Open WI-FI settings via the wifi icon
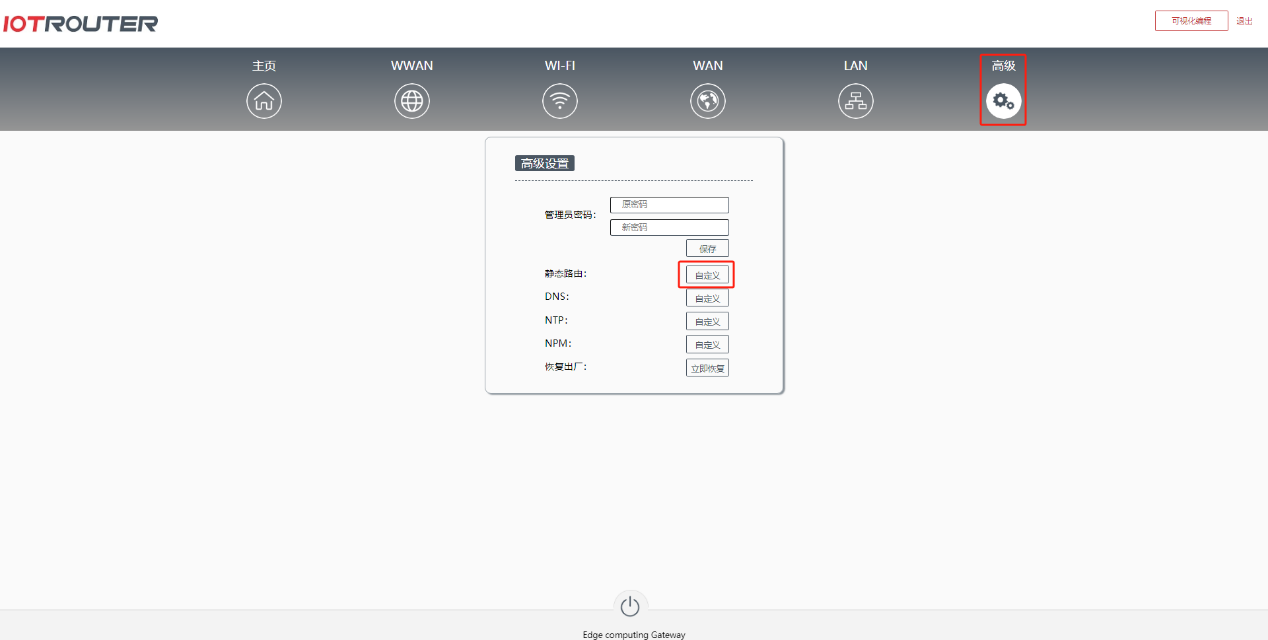Image resolution: width=1268 pixels, height=640 pixels. [560, 100]
